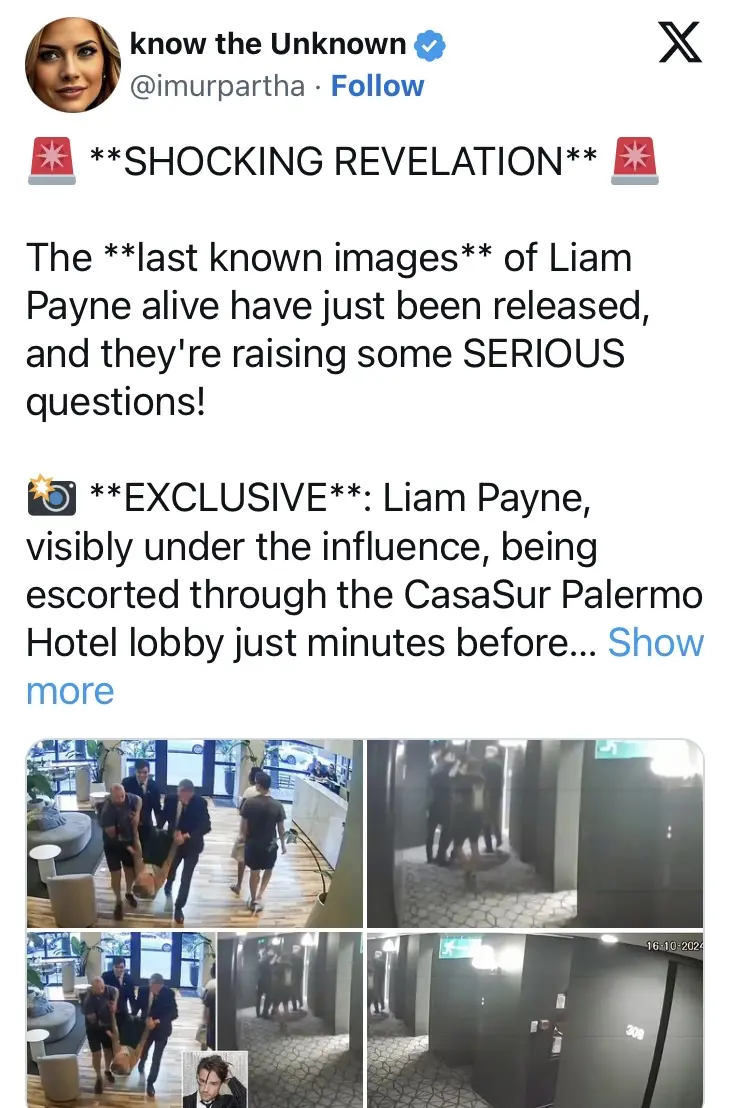Click the camera flash emoji
The height and width of the screenshot is (1108, 730).
(52, 496)
